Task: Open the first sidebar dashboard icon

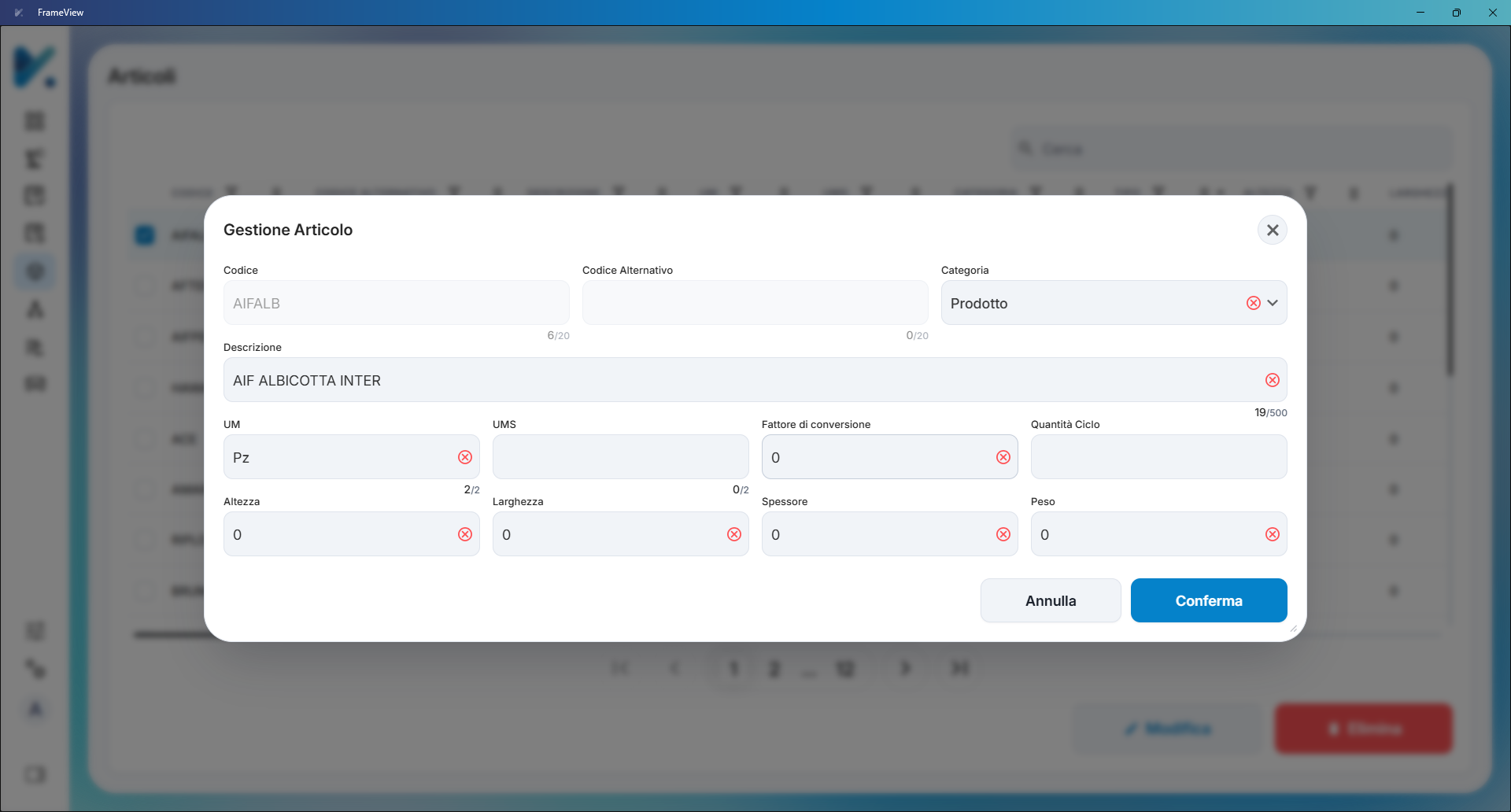Action: [x=35, y=121]
